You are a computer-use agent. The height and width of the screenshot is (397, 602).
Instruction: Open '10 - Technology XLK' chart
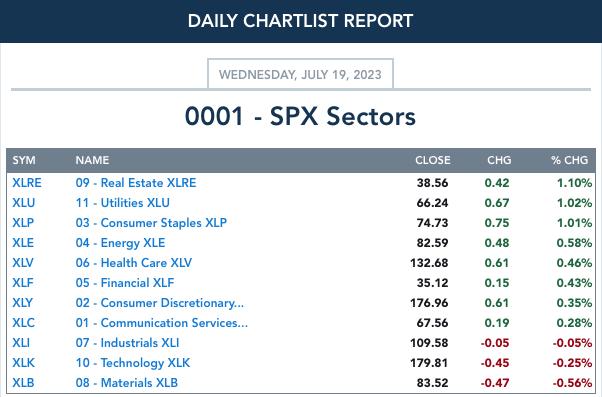point(132,362)
